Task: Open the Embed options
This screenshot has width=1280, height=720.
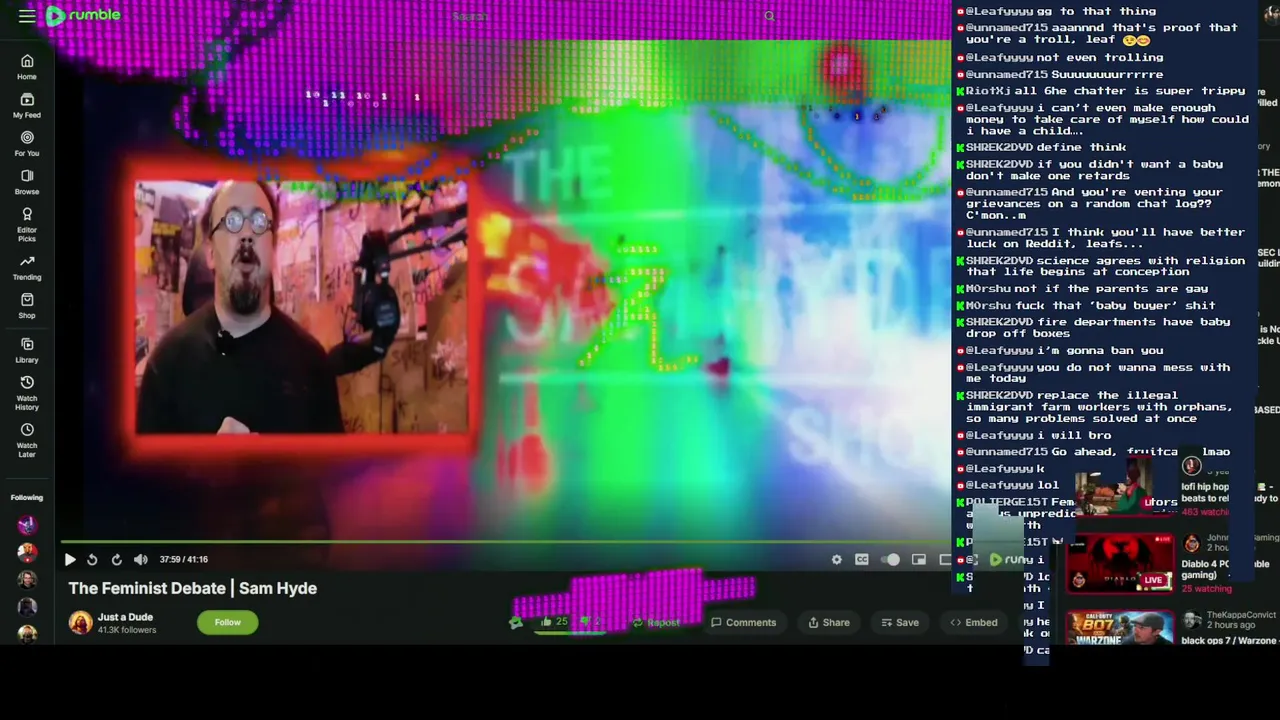Action: (x=974, y=622)
